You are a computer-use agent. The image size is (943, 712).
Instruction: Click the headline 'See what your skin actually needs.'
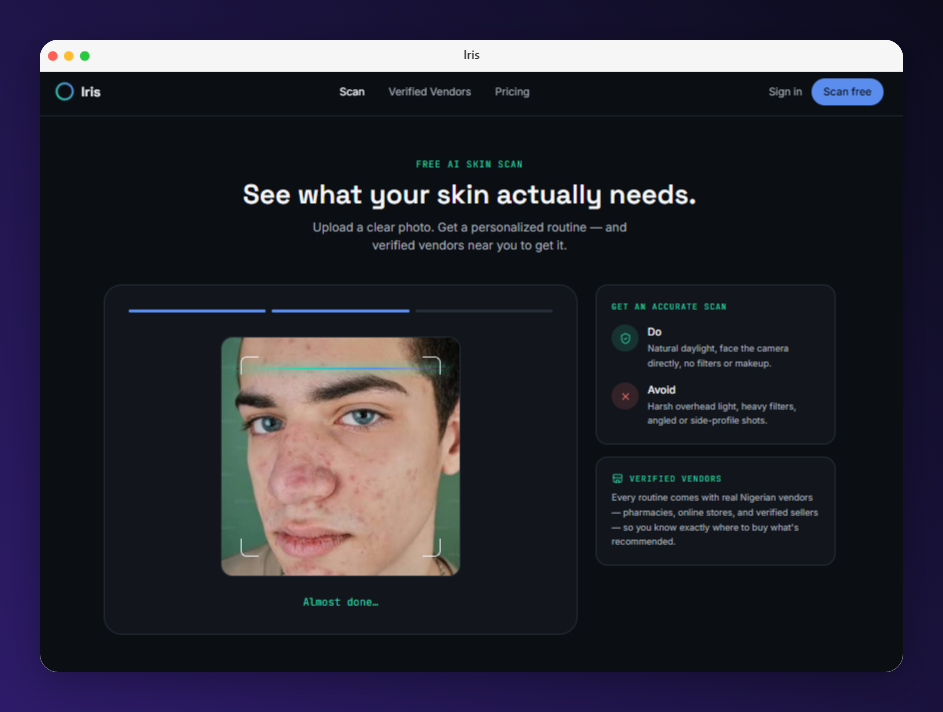[469, 195]
